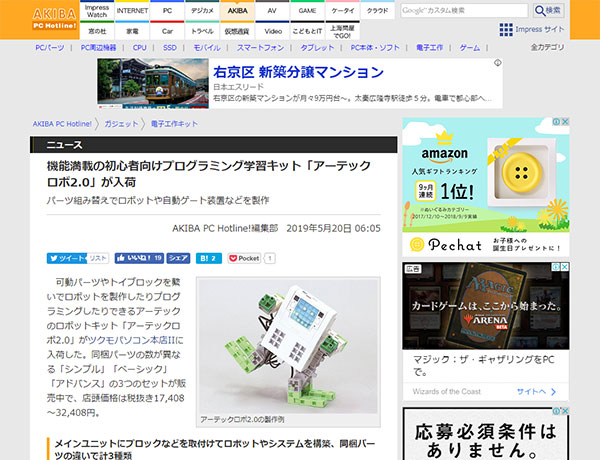Image resolution: width=600 pixels, height=460 pixels.
Task: Open the 全カテゴリ category list
Action: (x=573, y=47)
